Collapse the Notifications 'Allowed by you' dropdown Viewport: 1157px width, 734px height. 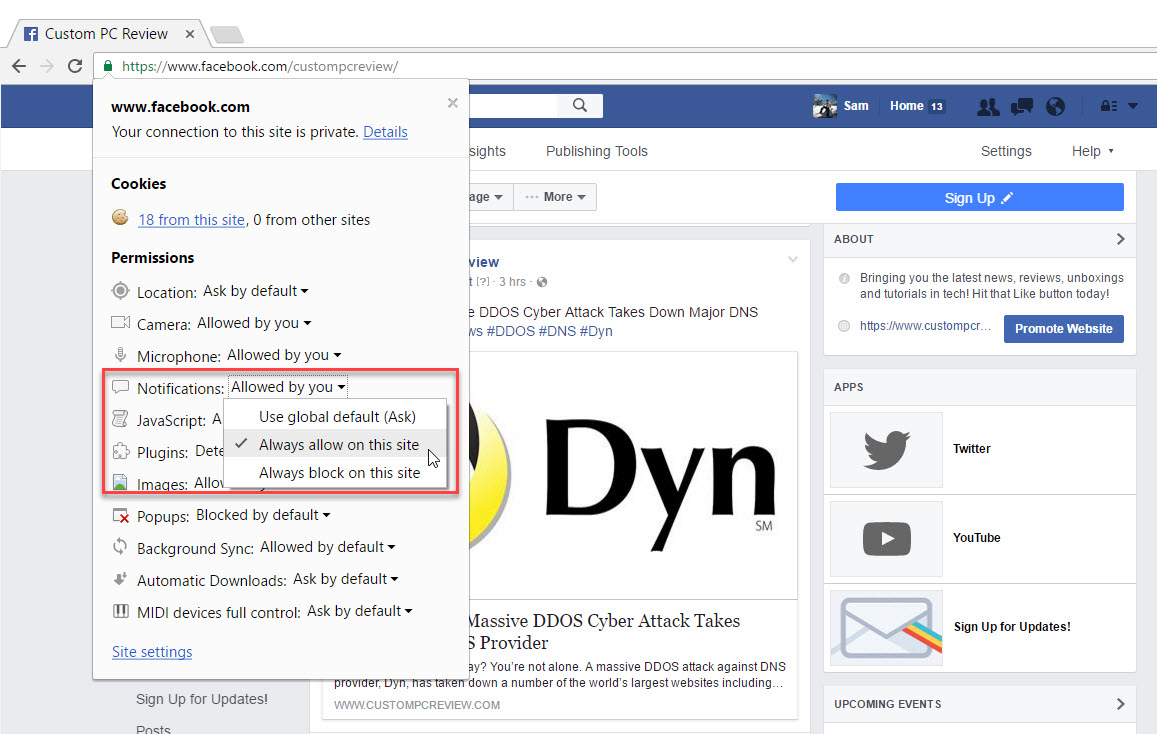(288, 387)
